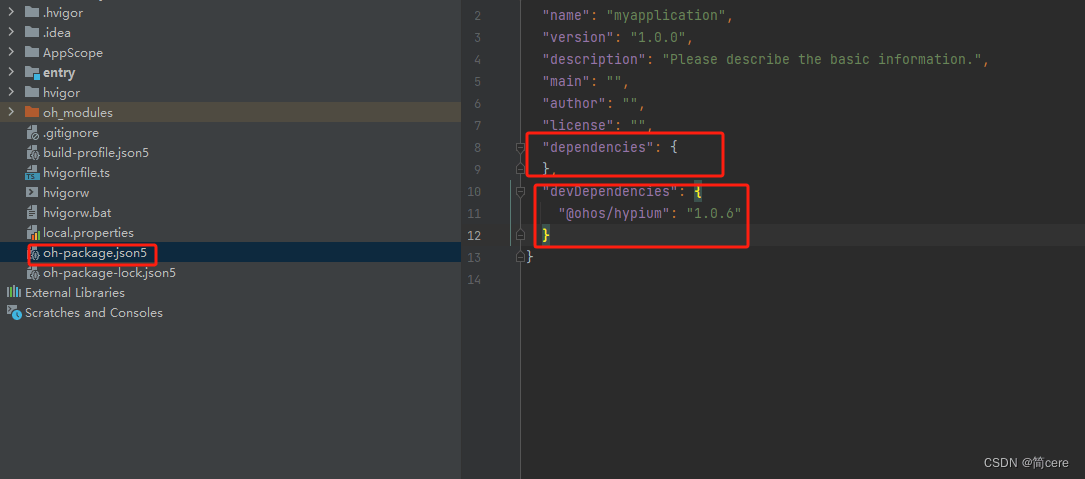Expand the oh_modules folder chevron
The image size is (1085, 479).
tap(11, 112)
